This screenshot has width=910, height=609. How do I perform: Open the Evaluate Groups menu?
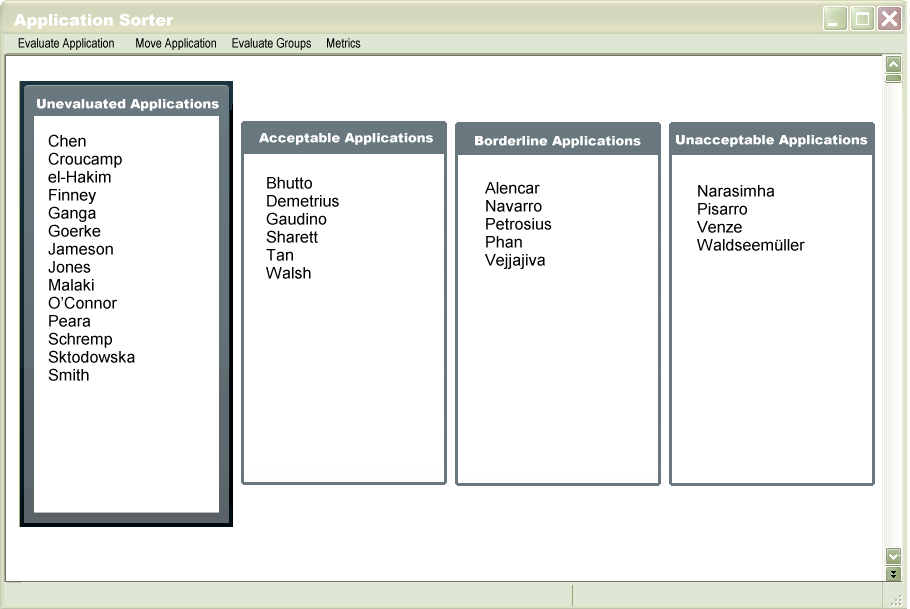point(271,44)
